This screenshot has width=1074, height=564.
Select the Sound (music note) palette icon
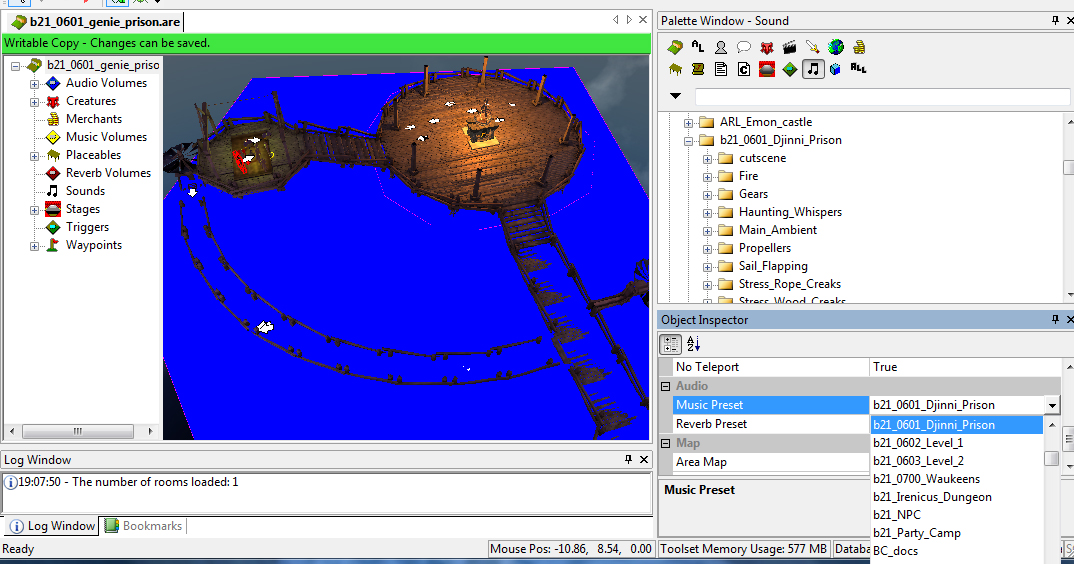813,69
